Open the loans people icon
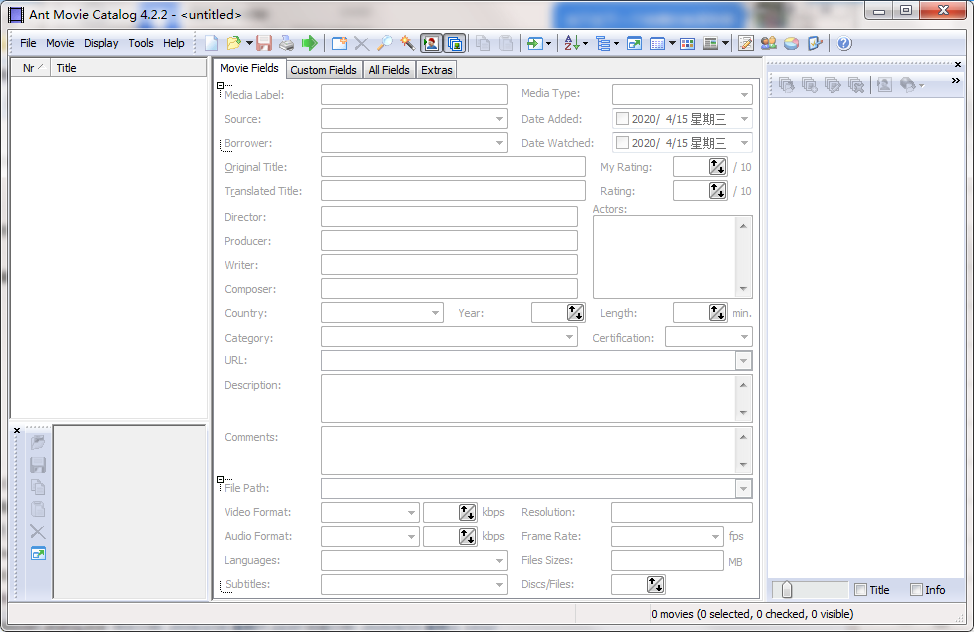This screenshot has height=632, width=974. [768, 44]
